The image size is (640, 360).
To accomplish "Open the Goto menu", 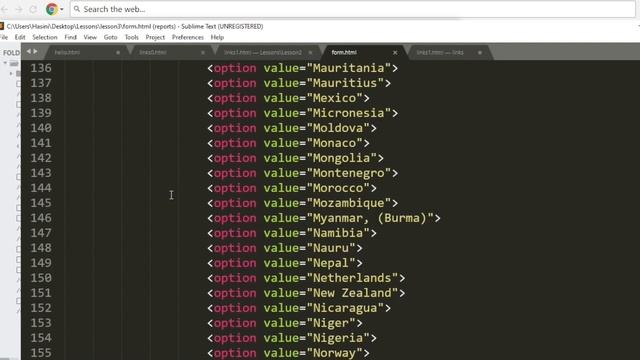I will tap(111, 37).
